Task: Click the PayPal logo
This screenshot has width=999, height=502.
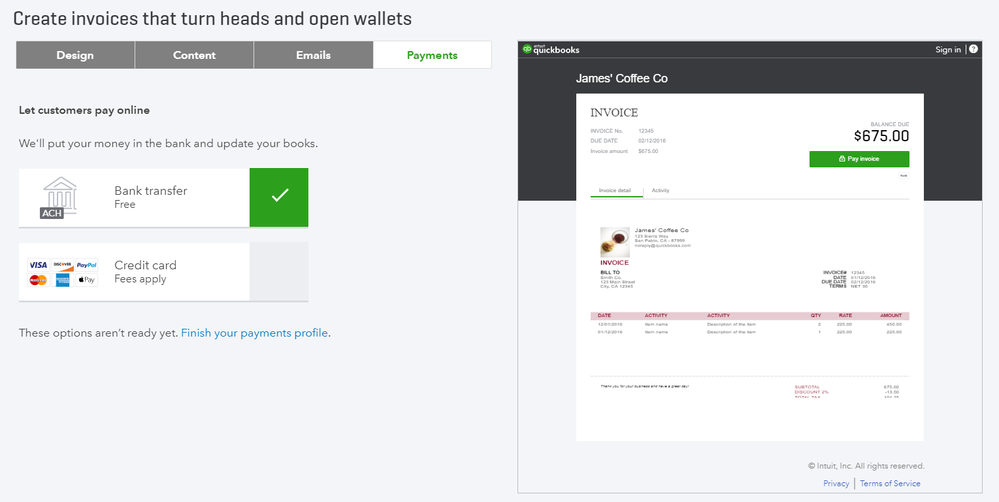Action: point(87,265)
